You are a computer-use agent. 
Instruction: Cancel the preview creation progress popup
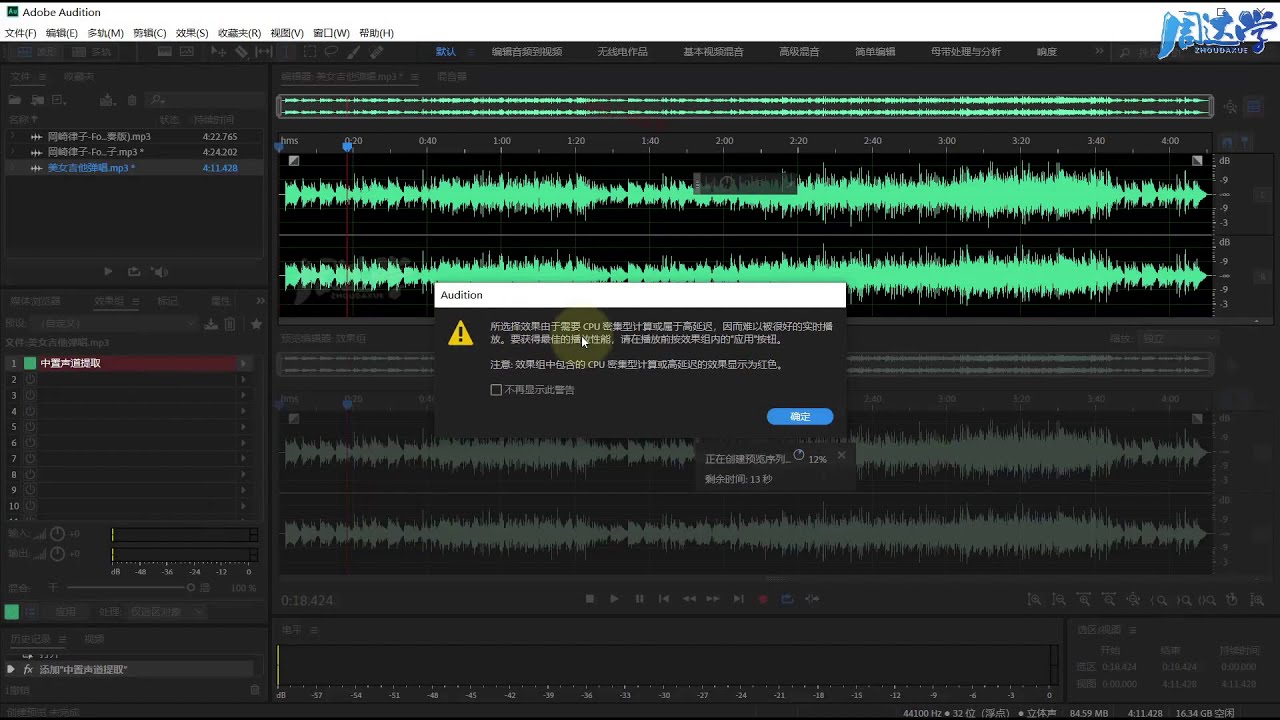[x=841, y=455]
